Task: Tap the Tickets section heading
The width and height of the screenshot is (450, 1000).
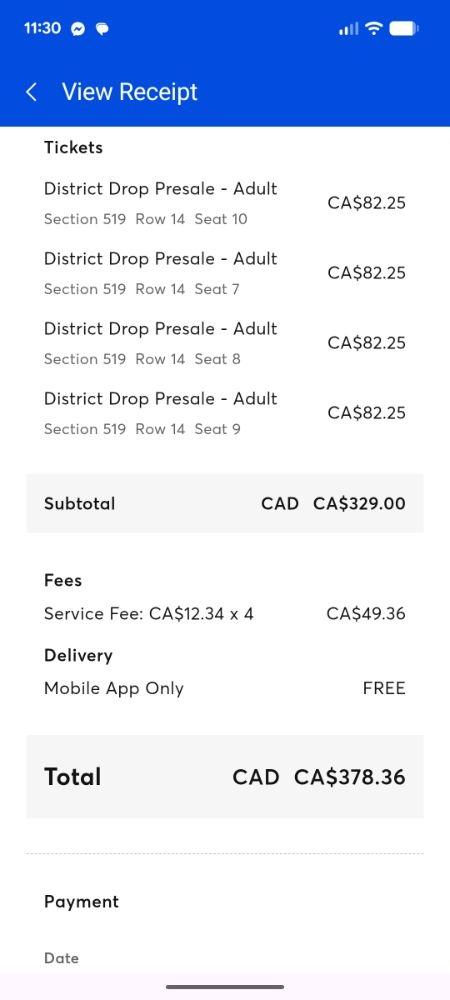Action: 73,147
